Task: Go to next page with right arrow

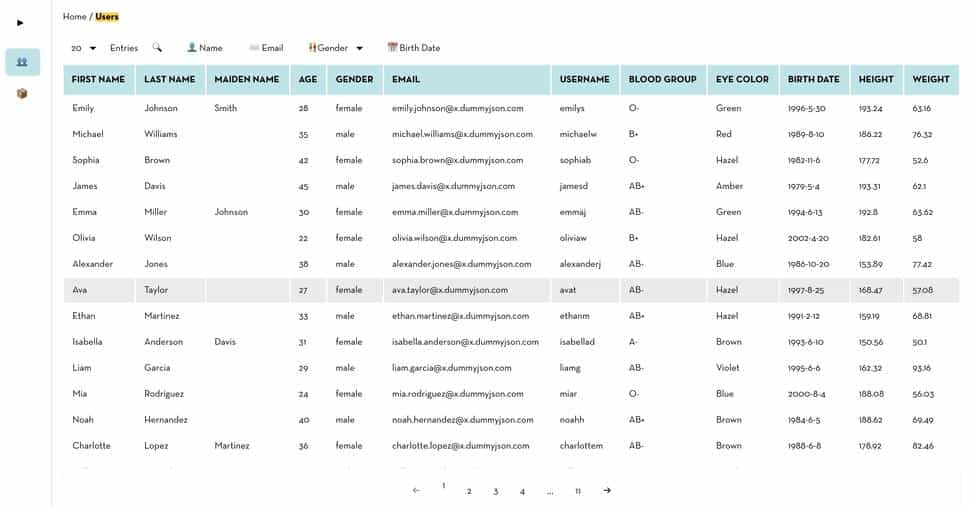Action: (607, 491)
